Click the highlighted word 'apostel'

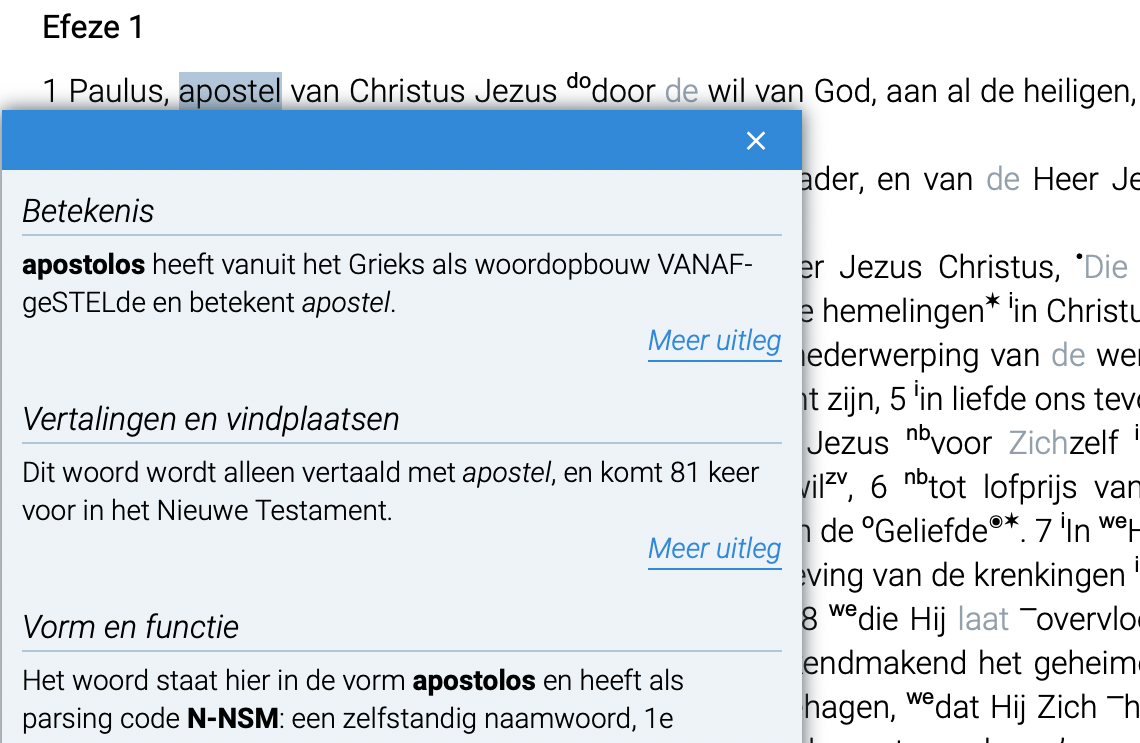230,92
